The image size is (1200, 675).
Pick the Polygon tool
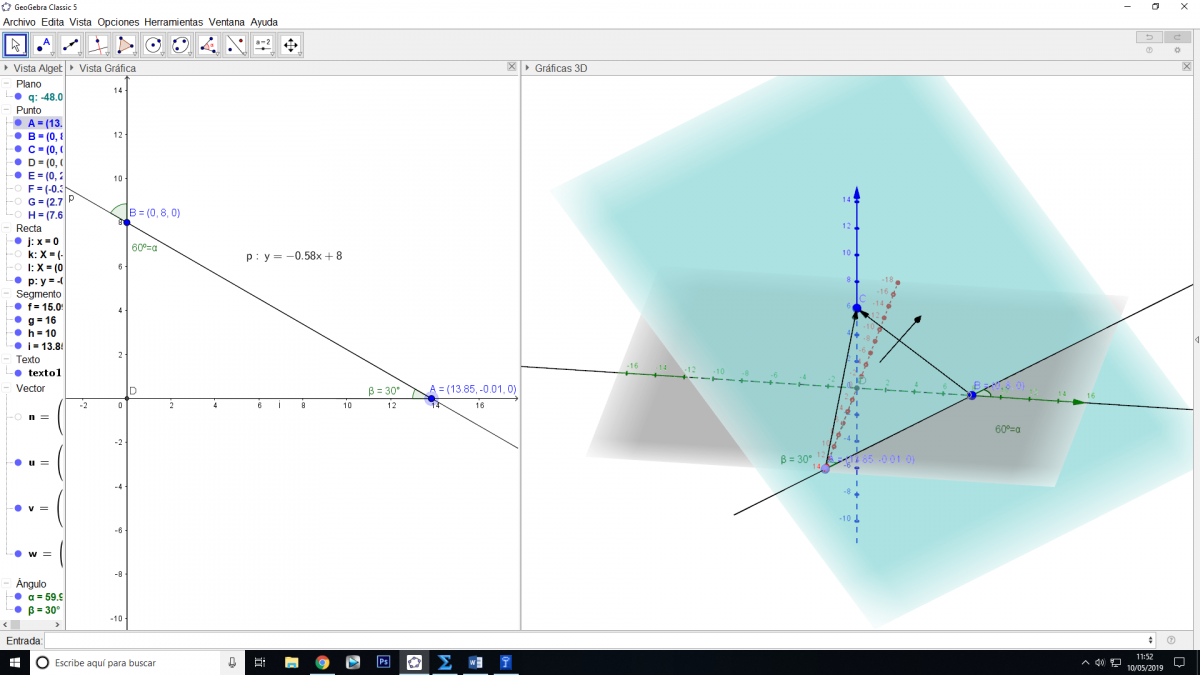coord(125,45)
